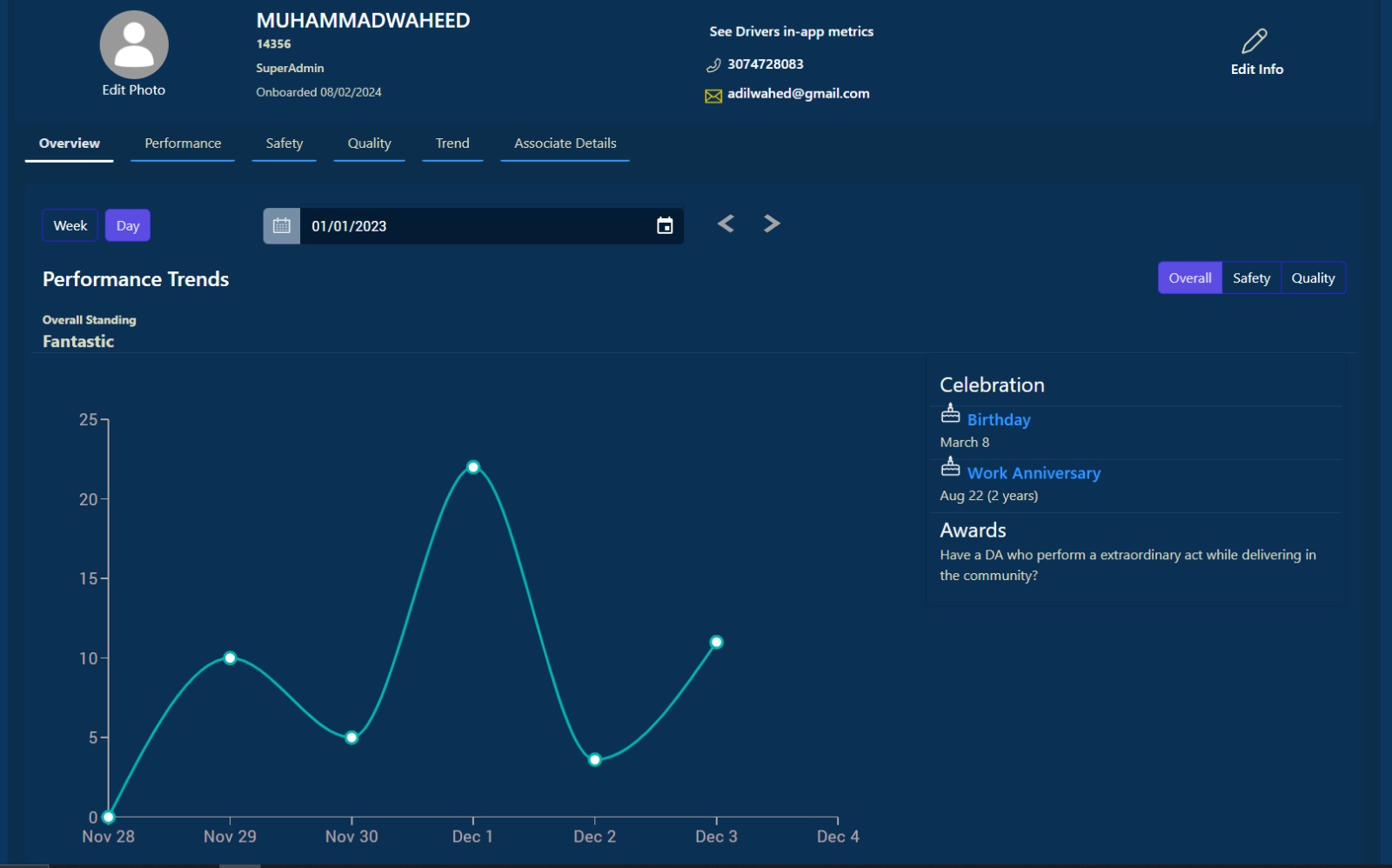Go to previous period with left arrow
Screen dimensions: 1392x868
click(726, 224)
